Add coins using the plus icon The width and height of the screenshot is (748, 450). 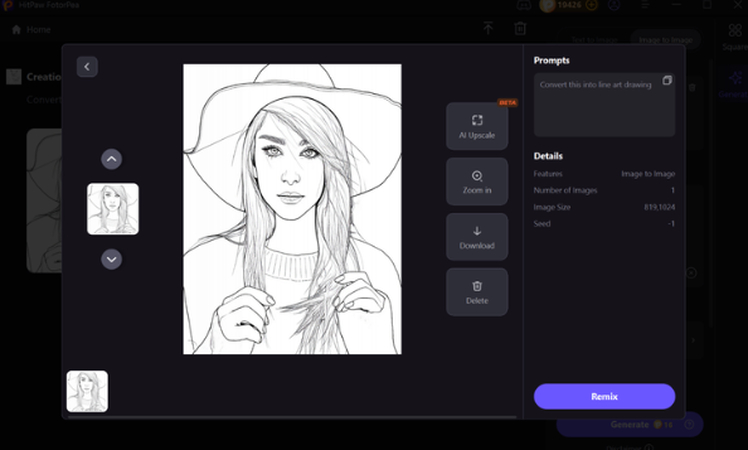coord(592,5)
